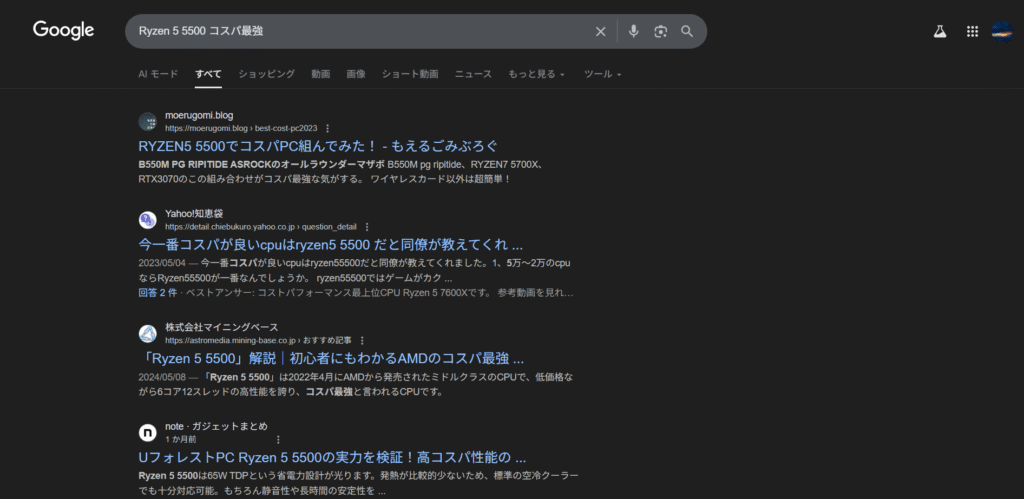Image resolution: width=1024 pixels, height=499 pixels.
Task: Start voice search with microphone icon
Action: click(633, 31)
